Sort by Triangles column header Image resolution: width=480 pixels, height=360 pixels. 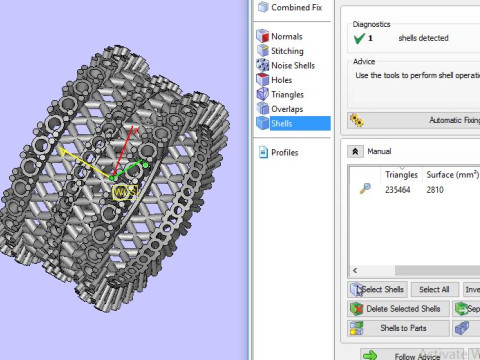coord(401,174)
